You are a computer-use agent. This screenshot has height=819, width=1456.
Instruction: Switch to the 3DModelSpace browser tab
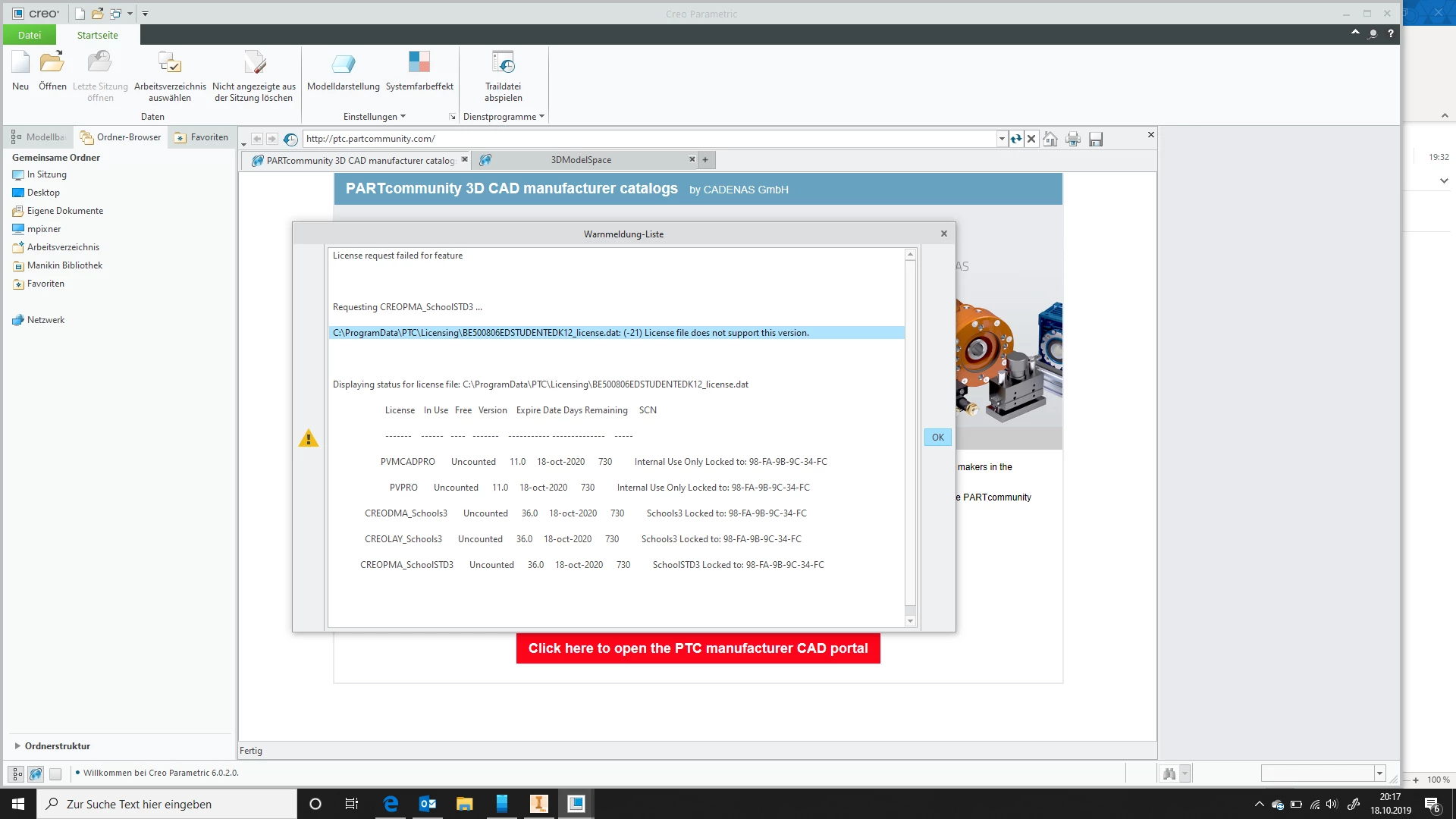pyautogui.click(x=581, y=160)
